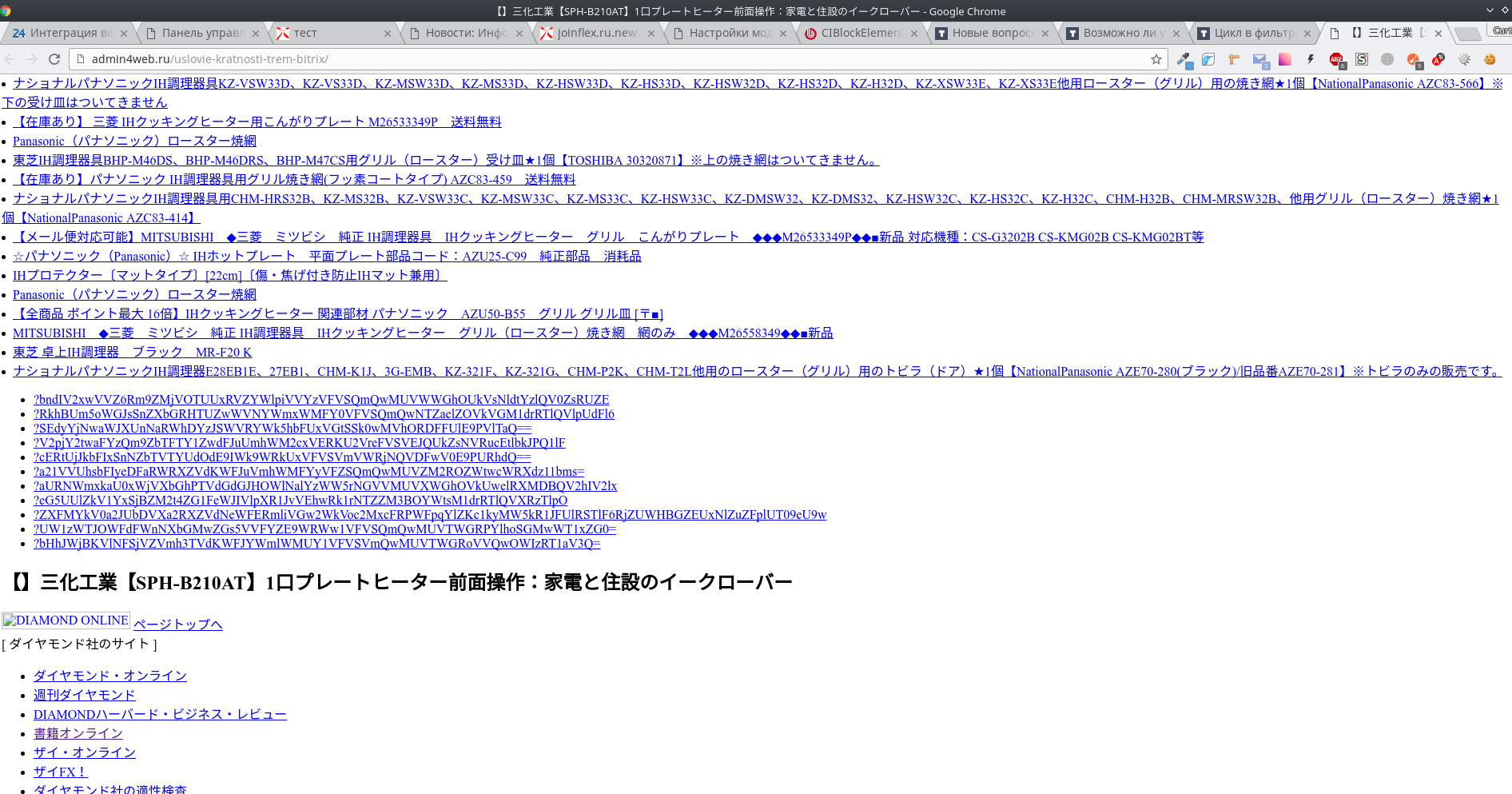Open the パナソニック AZC83-459 グリル焼き網 link

point(294,179)
